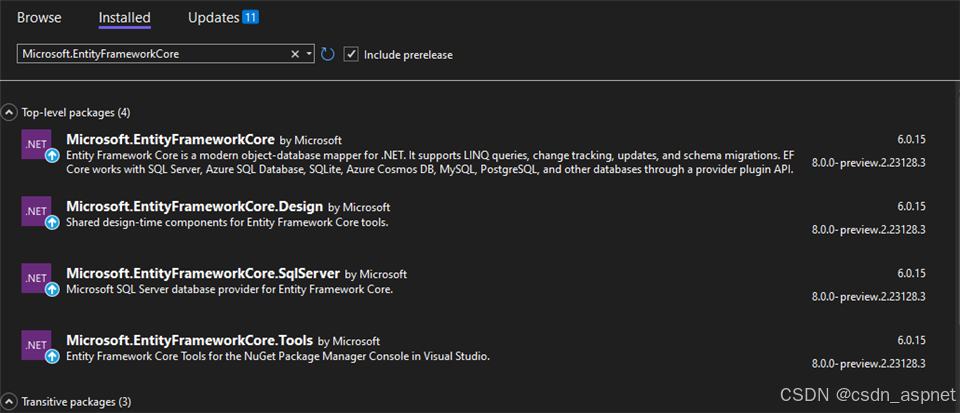Click 'Microsoft SQL Server database provider' description

point(229,289)
